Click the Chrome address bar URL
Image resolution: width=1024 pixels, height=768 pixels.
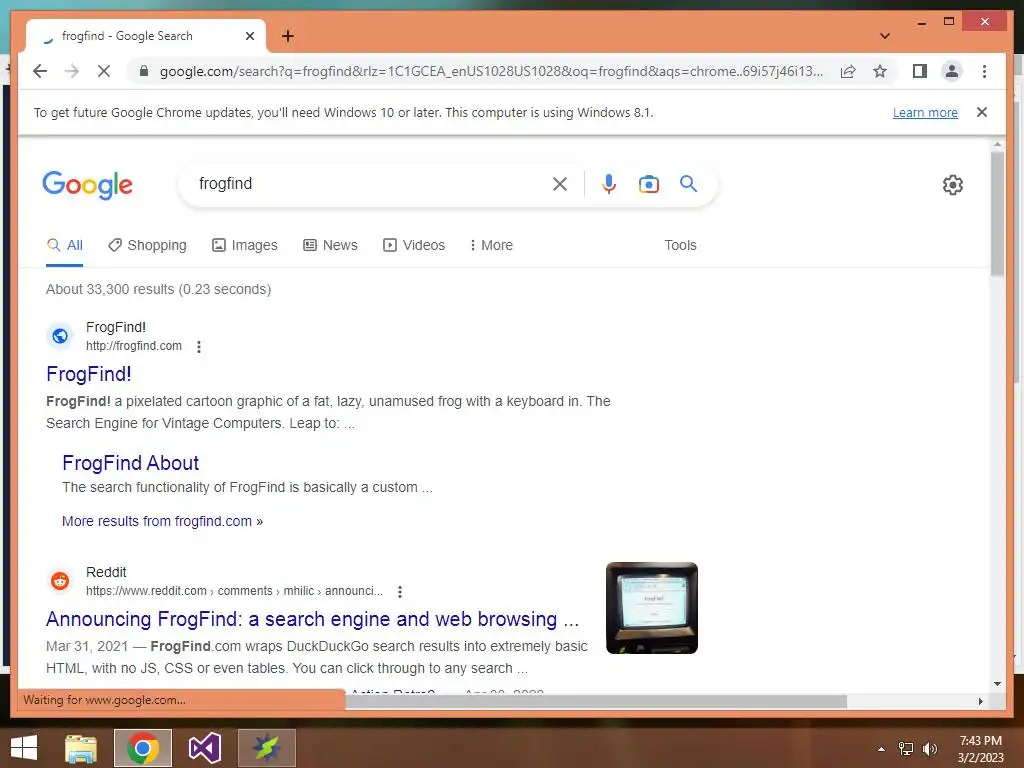click(491, 71)
